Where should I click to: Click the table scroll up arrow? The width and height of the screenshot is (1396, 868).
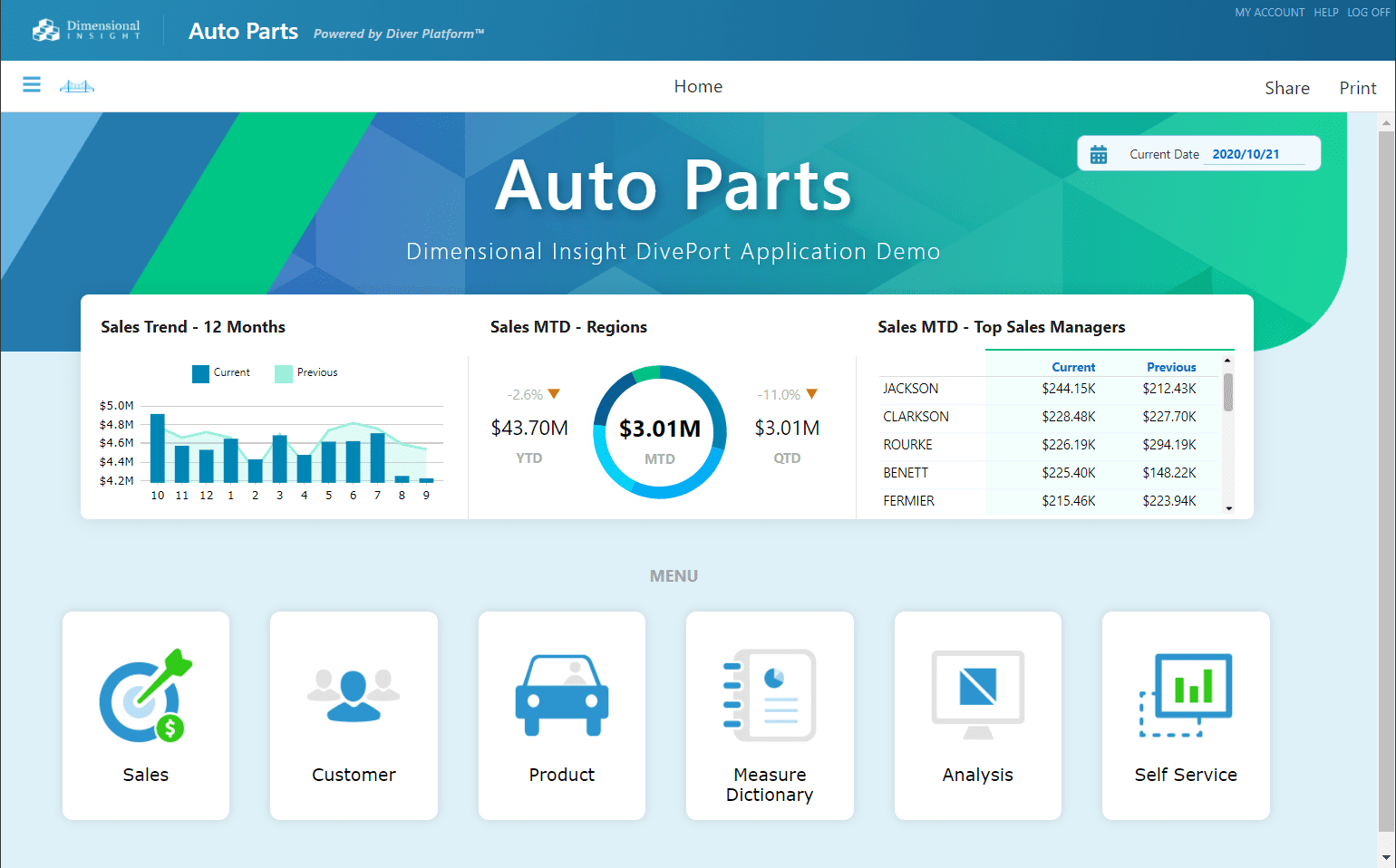(x=1228, y=361)
